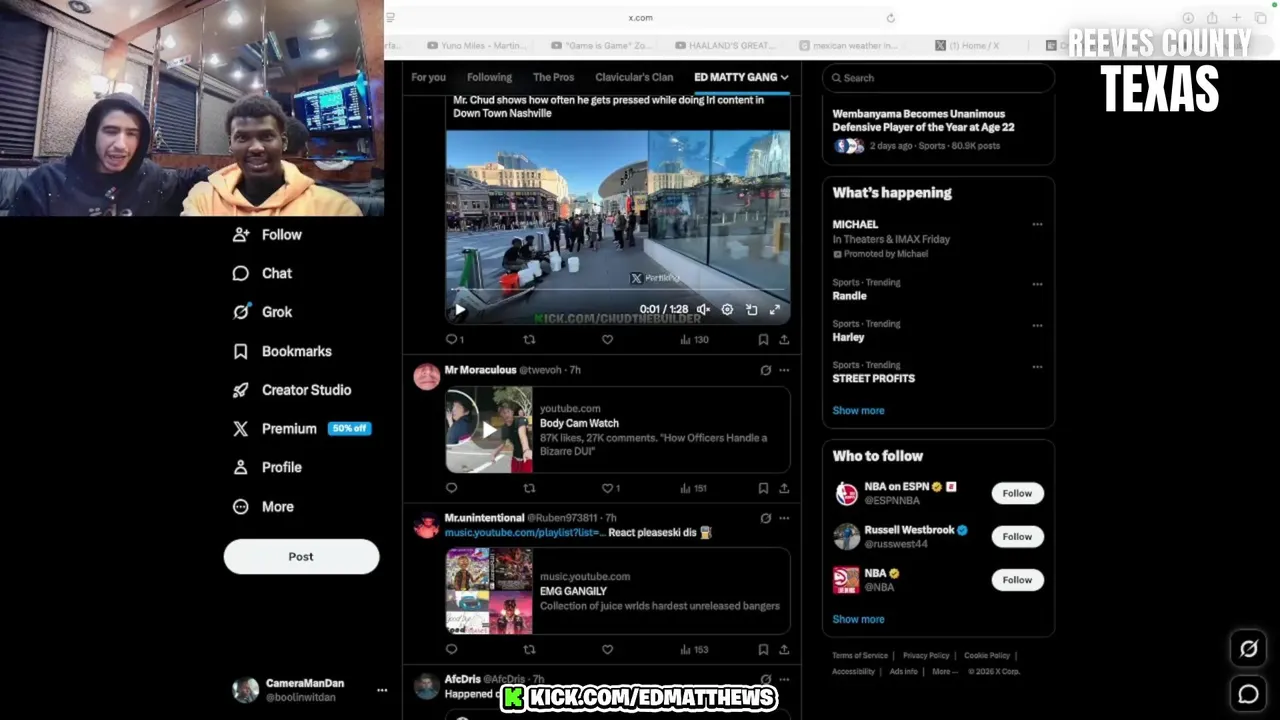This screenshot has height=720, width=1280.
Task: Repost the Mr. Chud video post
Action: pos(529,340)
